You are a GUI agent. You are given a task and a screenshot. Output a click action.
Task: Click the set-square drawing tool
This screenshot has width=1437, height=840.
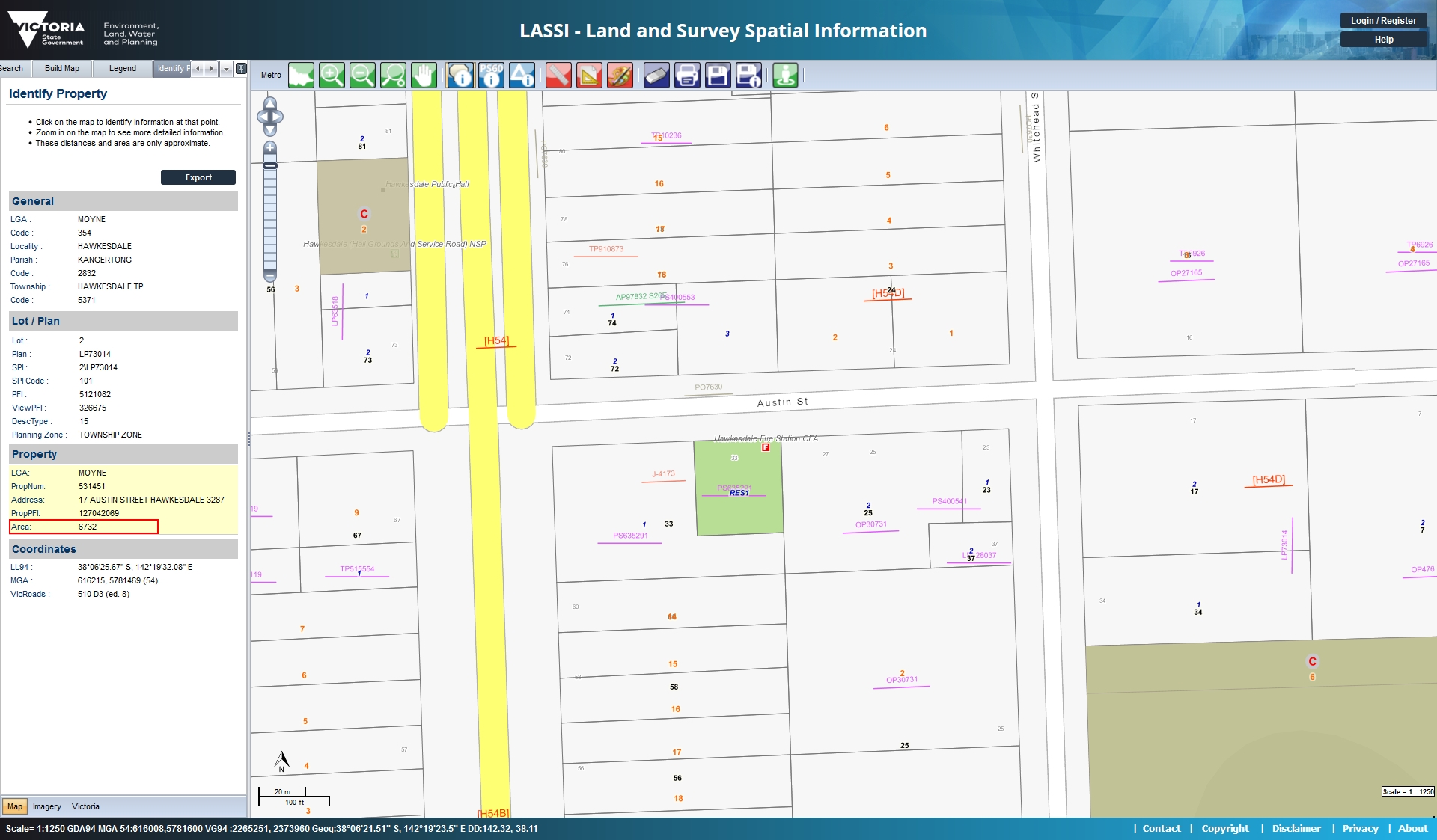(x=589, y=75)
